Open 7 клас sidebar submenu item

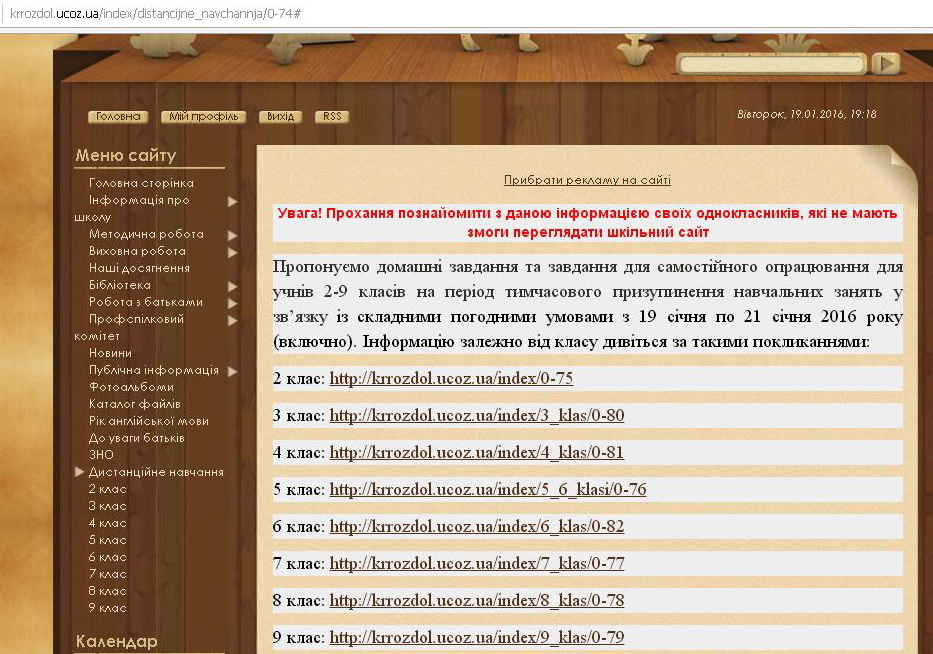[107, 574]
